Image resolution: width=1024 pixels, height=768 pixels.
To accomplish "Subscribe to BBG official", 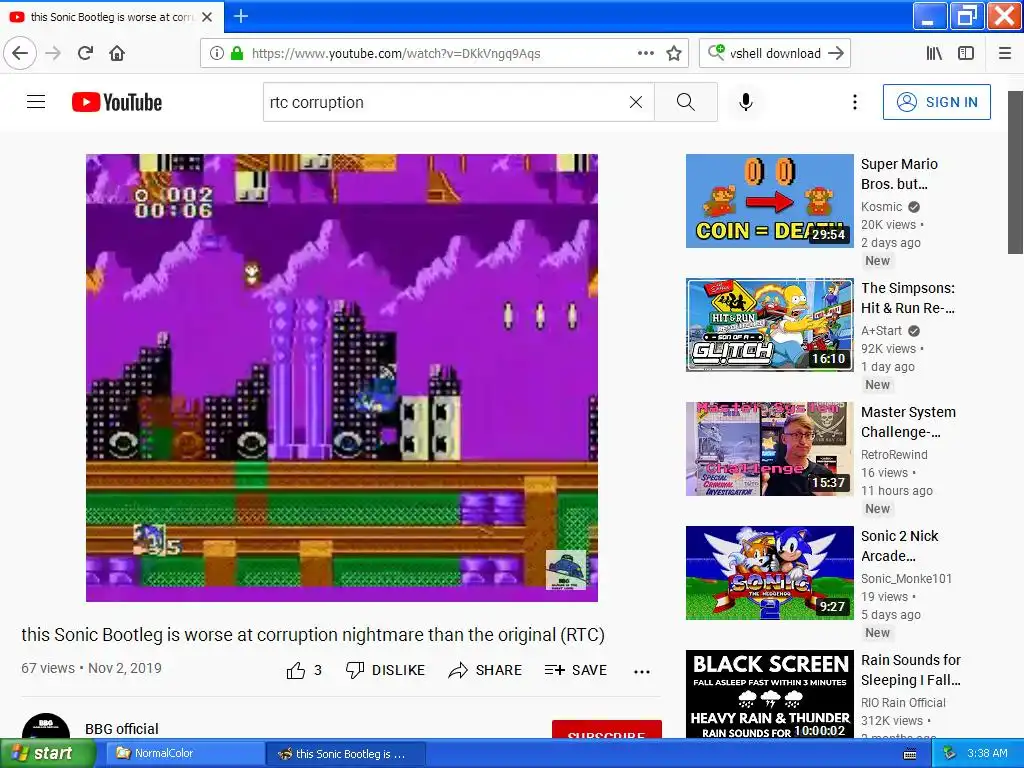I will (x=607, y=729).
